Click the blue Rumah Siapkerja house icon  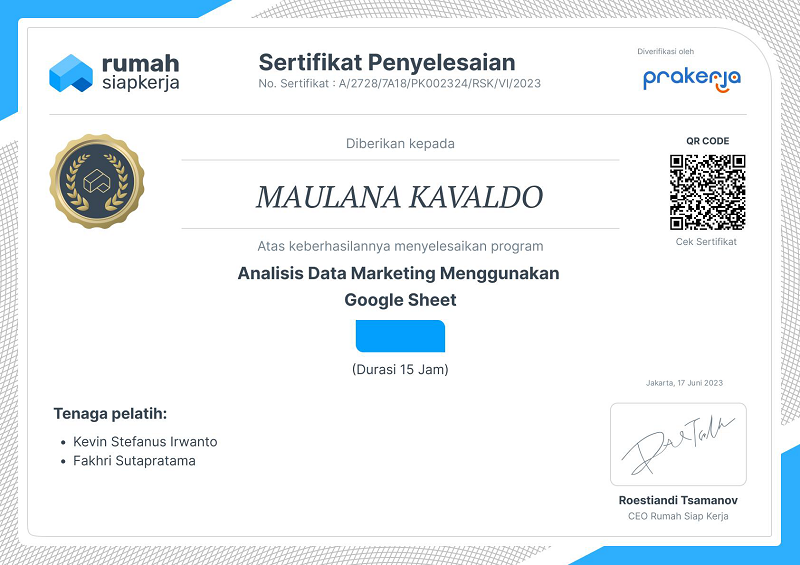[x=70, y=73]
